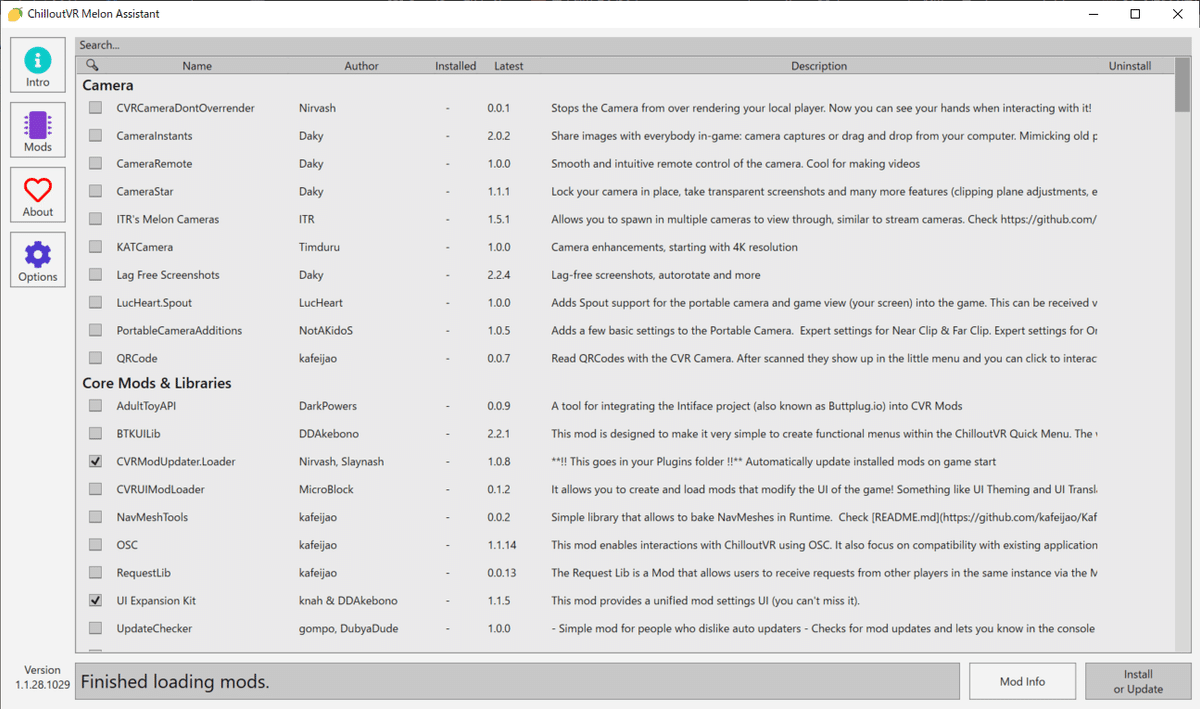This screenshot has height=709, width=1200.
Task: Click the UI Expansion Kit name
Action: pos(156,601)
